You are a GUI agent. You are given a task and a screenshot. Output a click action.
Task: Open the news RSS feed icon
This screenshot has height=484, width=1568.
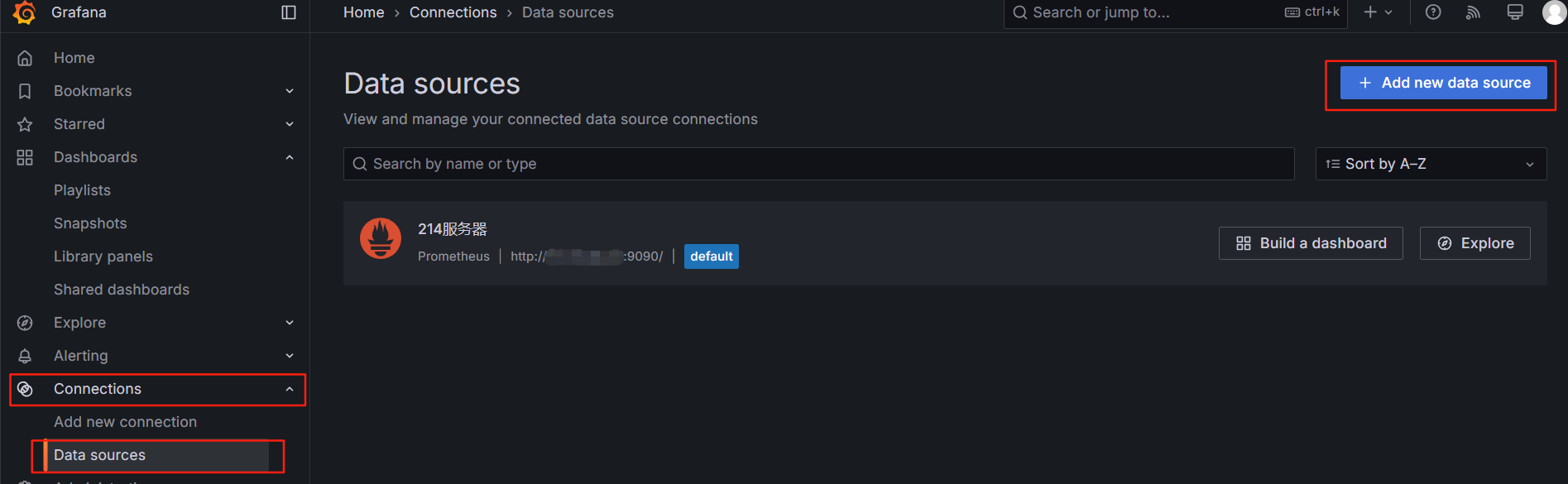[x=1473, y=12]
